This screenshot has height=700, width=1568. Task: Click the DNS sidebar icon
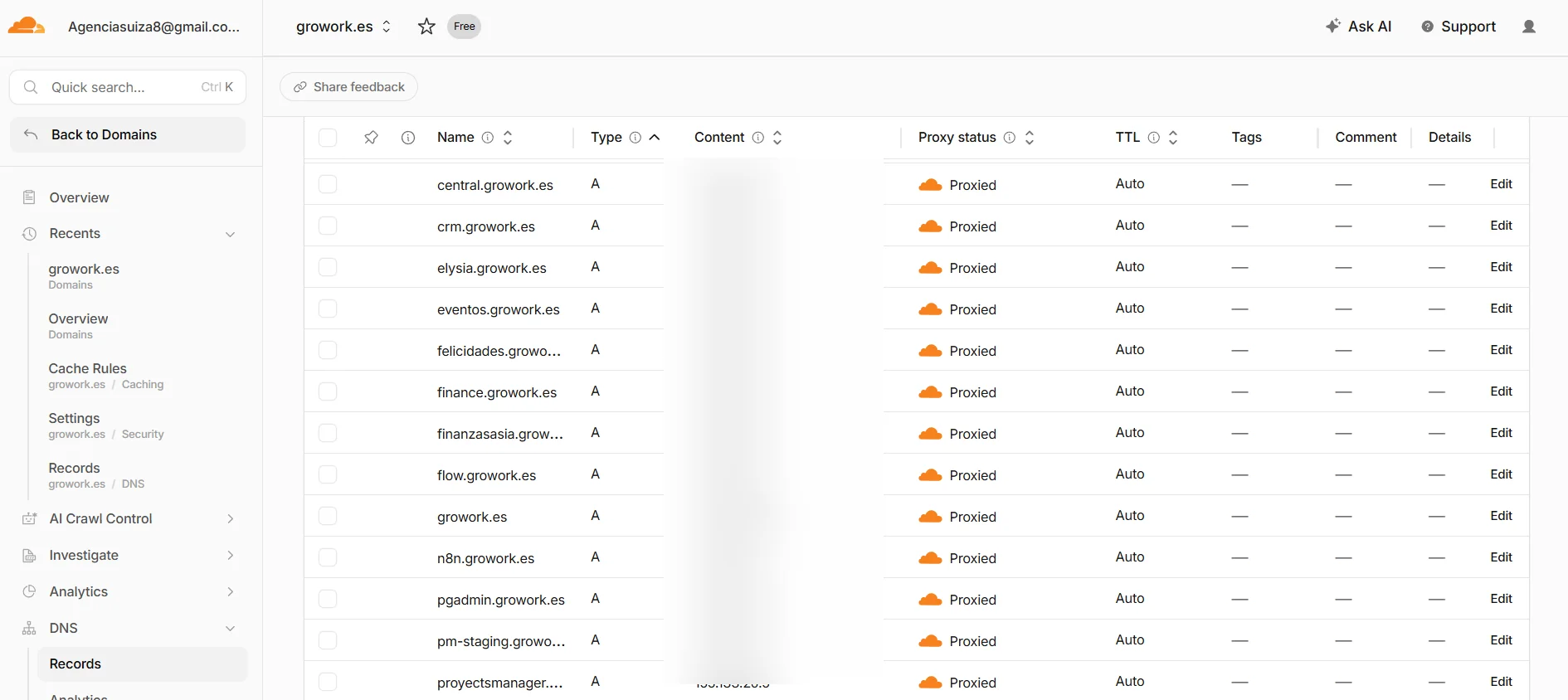click(x=29, y=629)
